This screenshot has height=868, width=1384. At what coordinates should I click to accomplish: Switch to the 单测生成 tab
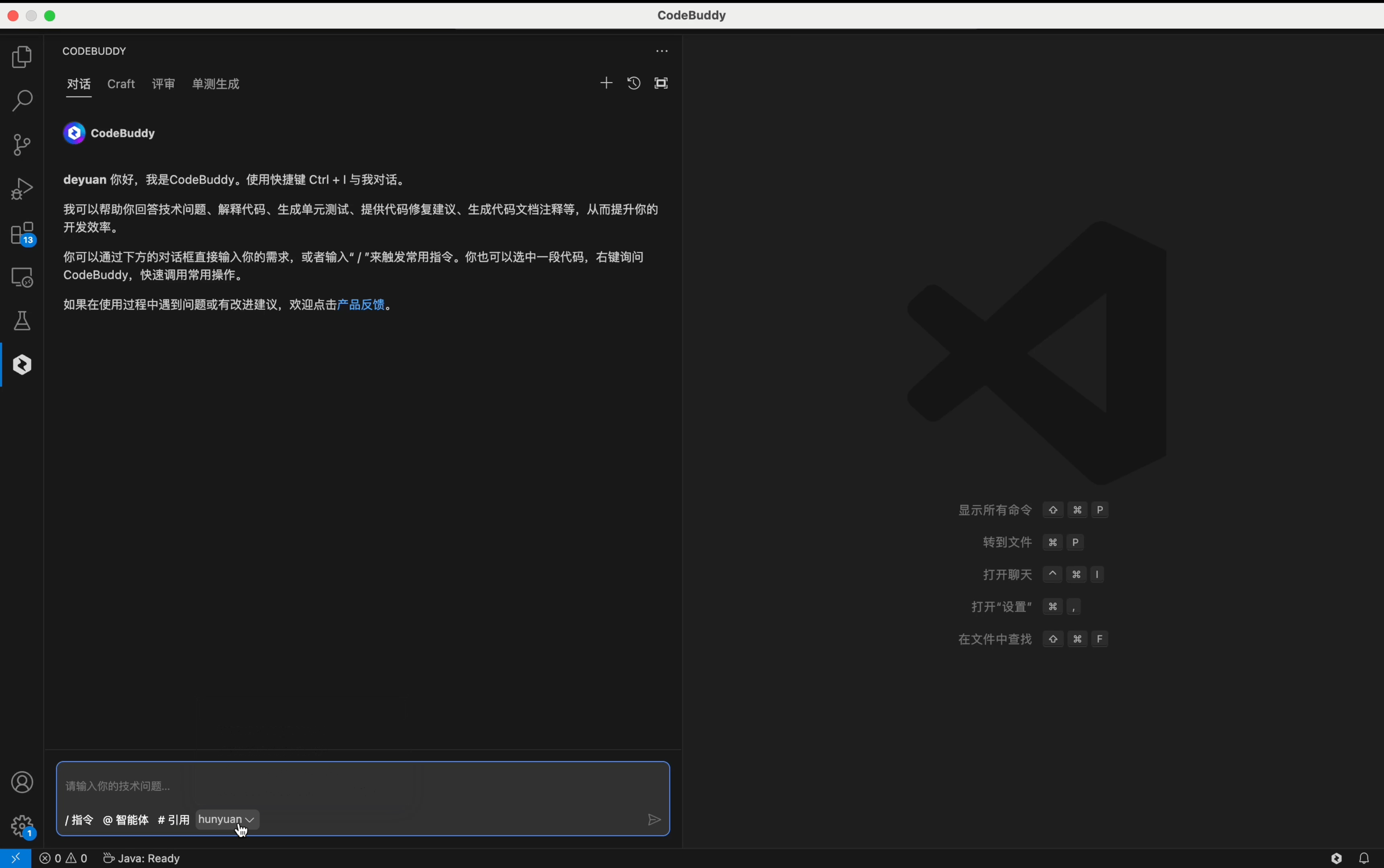click(x=216, y=84)
